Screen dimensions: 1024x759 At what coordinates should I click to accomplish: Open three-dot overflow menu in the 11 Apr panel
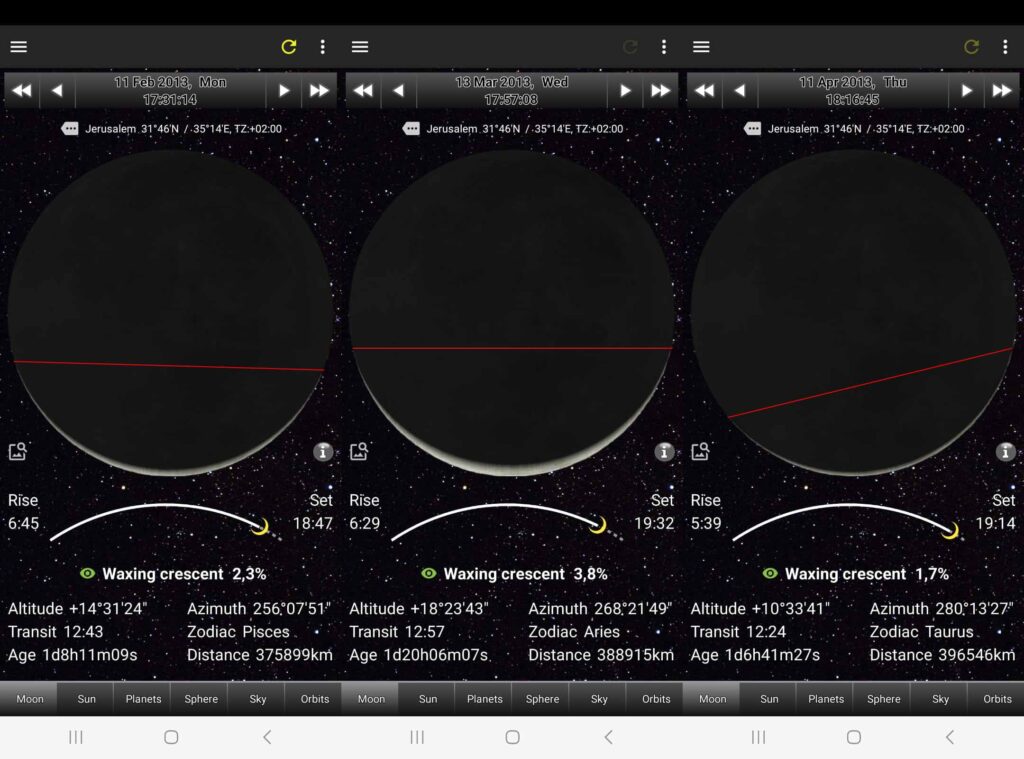coord(1005,47)
